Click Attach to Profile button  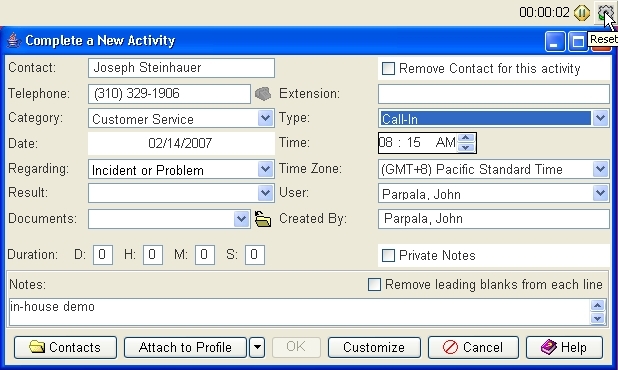185,347
